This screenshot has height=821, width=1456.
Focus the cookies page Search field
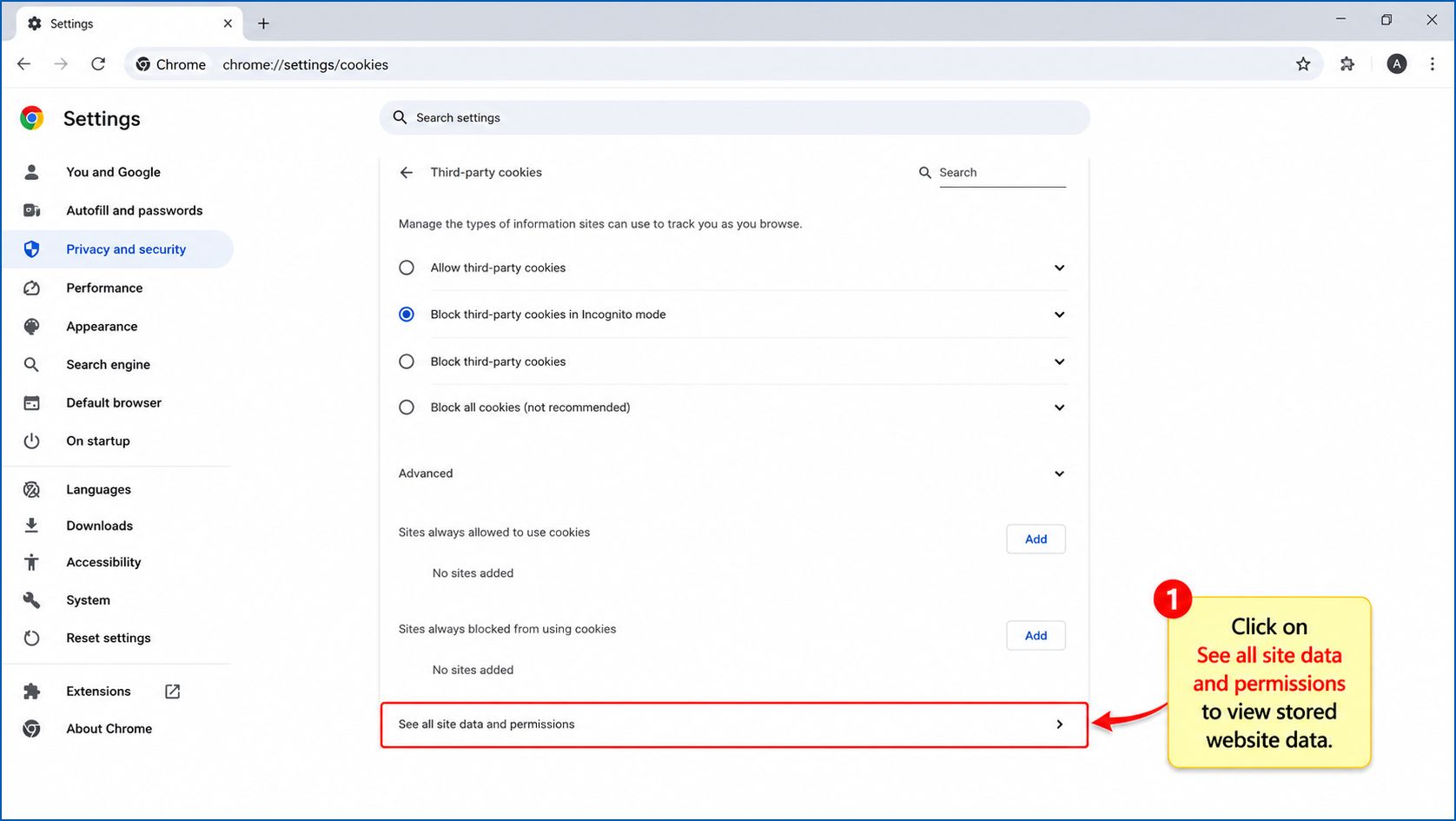pos(1003,173)
